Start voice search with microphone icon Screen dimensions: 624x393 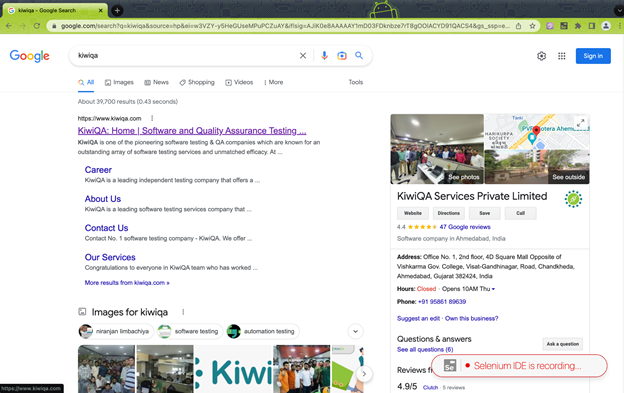pyautogui.click(x=324, y=56)
